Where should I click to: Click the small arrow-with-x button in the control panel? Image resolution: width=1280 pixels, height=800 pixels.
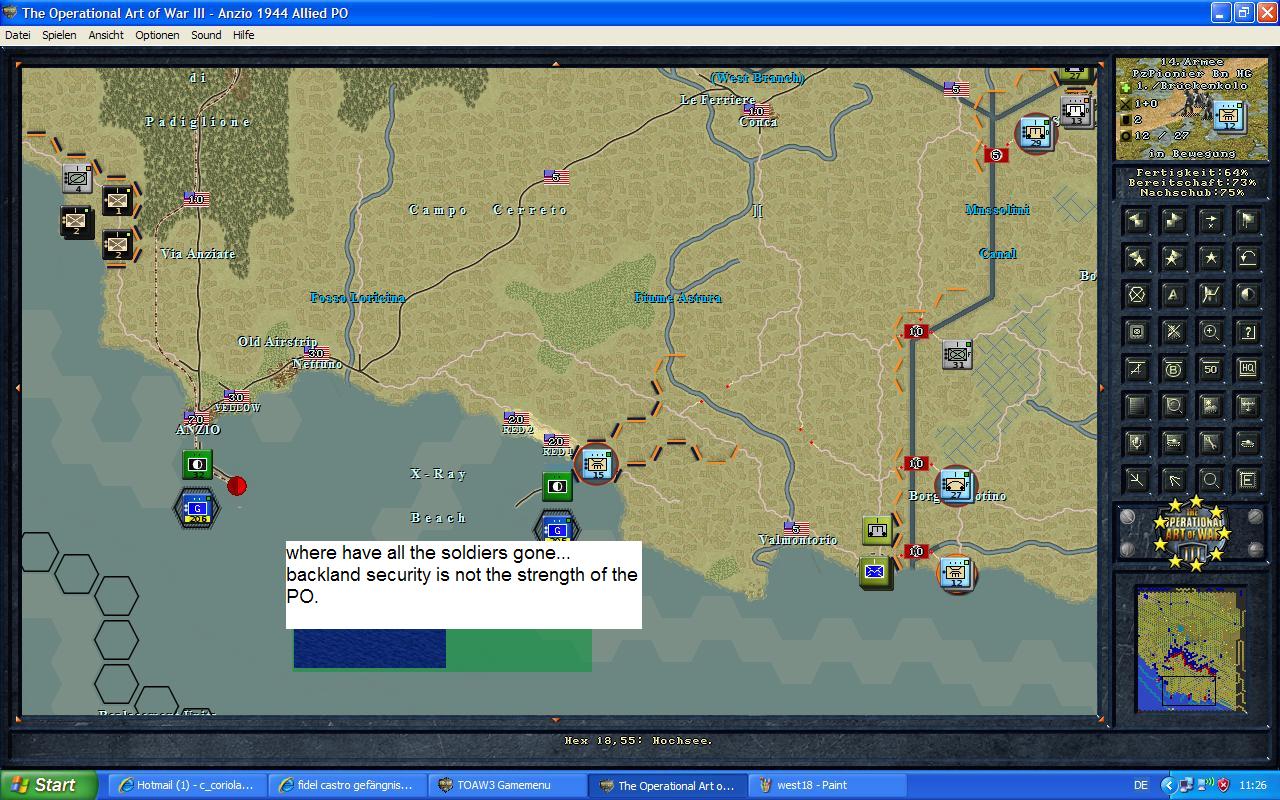tap(1210, 221)
